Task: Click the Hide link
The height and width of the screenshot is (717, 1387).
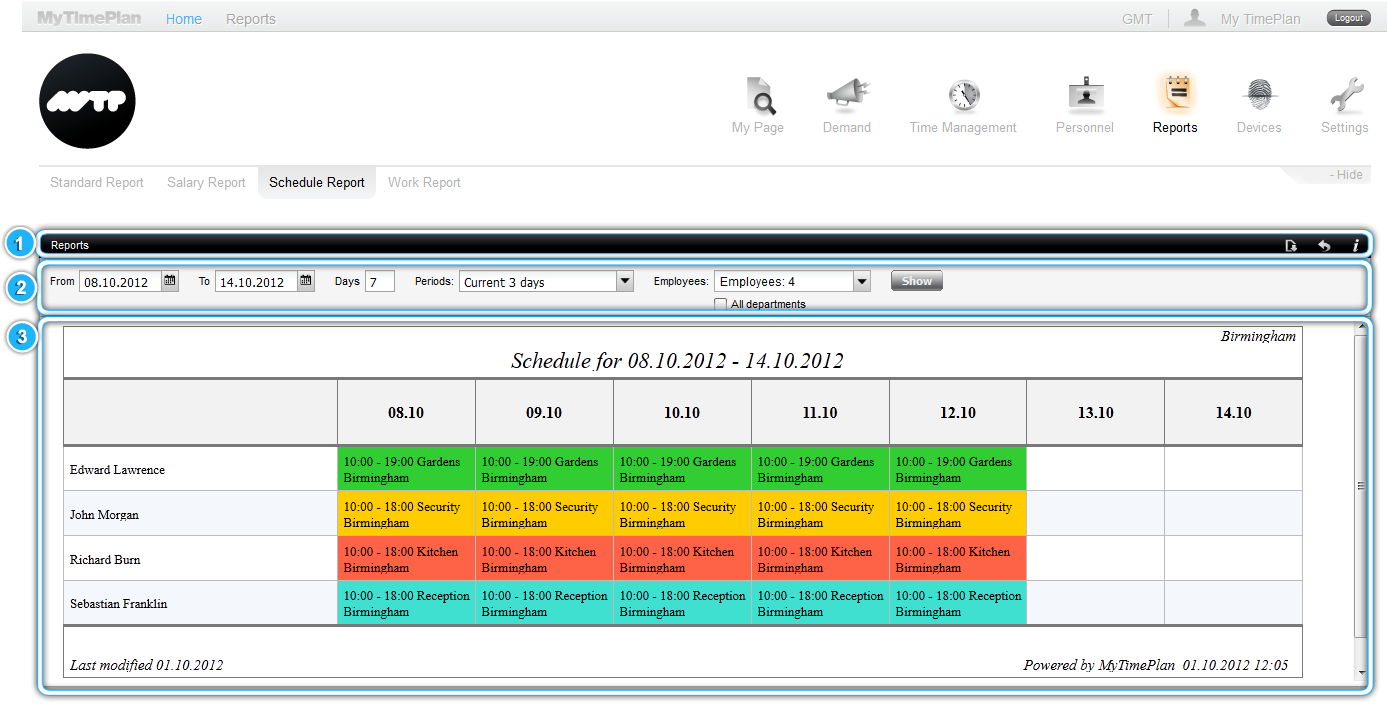Action: (1346, 175)
